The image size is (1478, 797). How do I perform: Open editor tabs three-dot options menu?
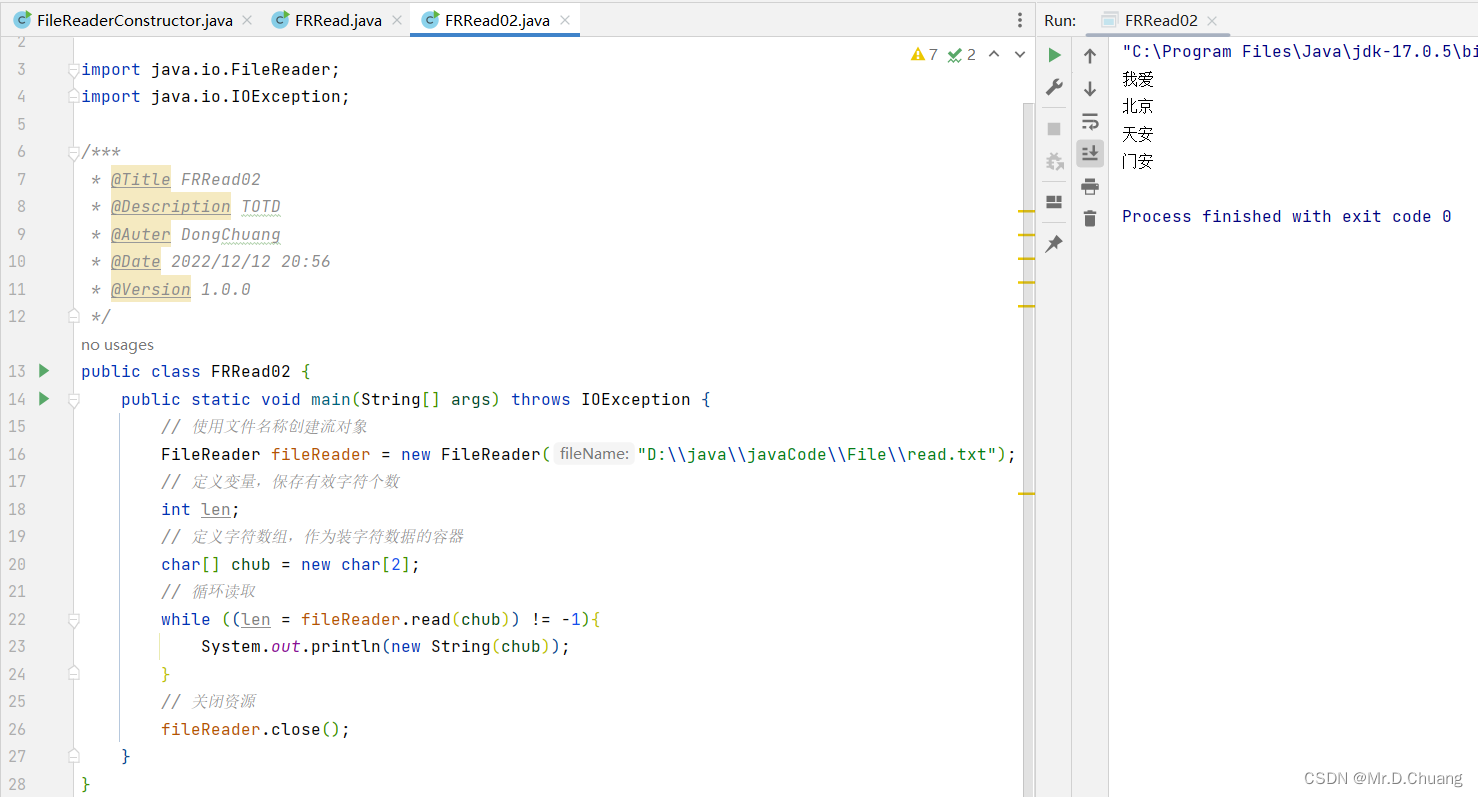1020,20
